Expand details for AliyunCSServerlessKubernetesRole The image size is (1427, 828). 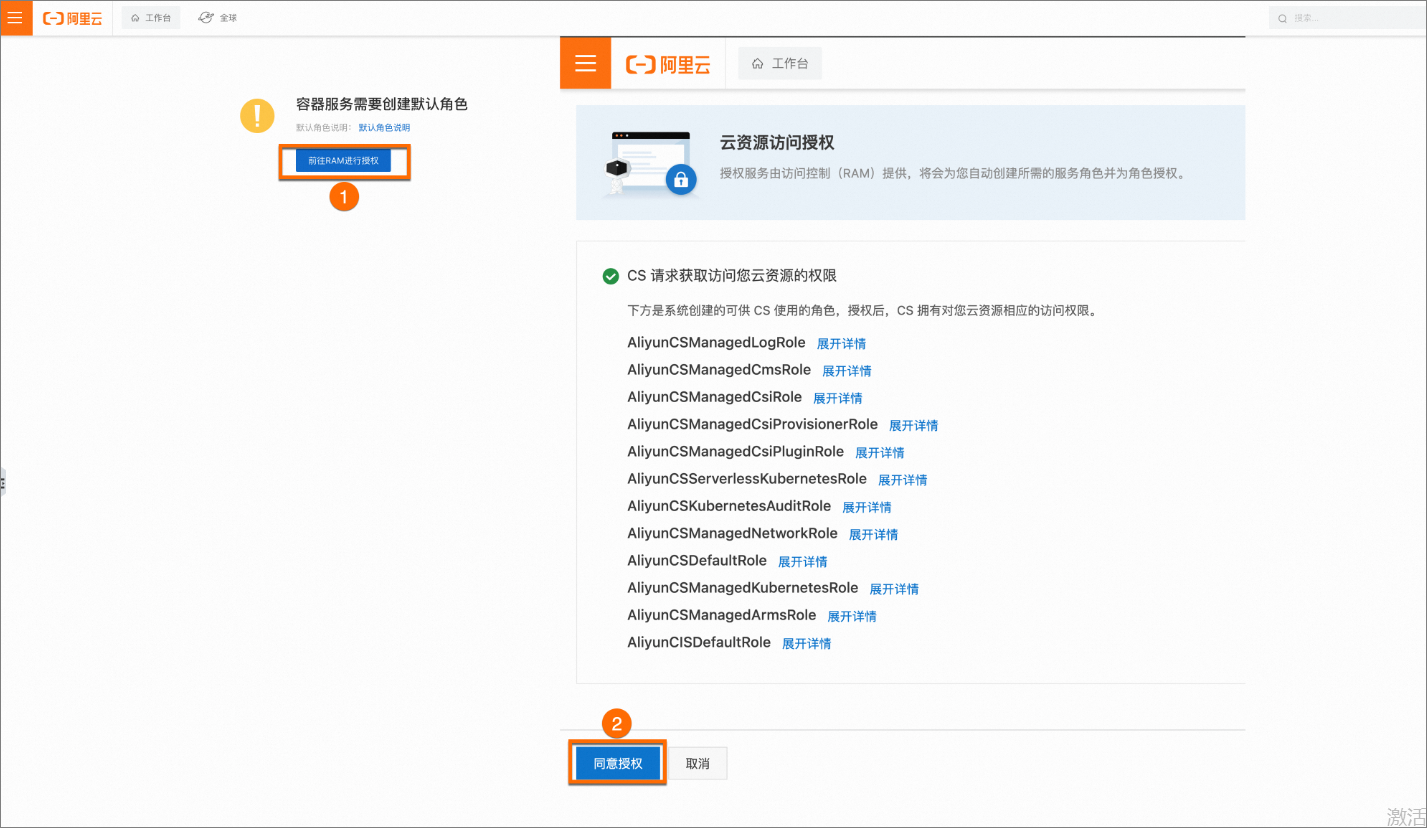[903, 479]
